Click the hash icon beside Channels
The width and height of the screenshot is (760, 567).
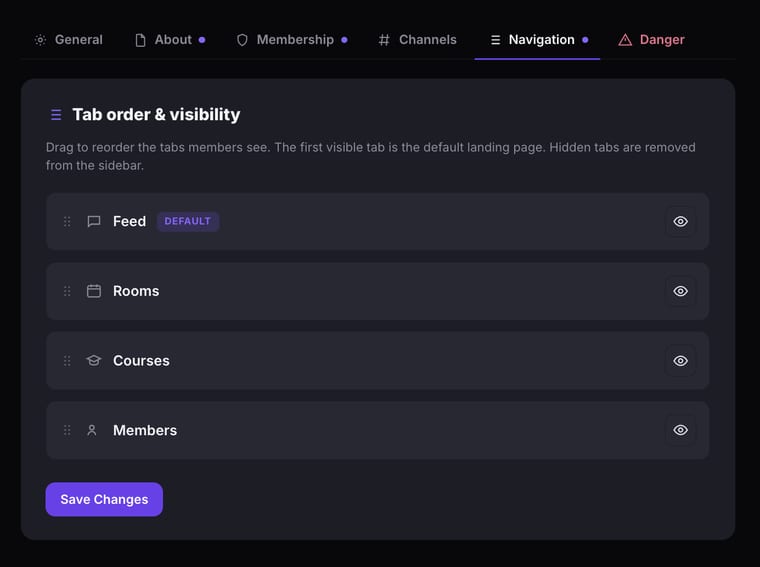click(384, 40)
